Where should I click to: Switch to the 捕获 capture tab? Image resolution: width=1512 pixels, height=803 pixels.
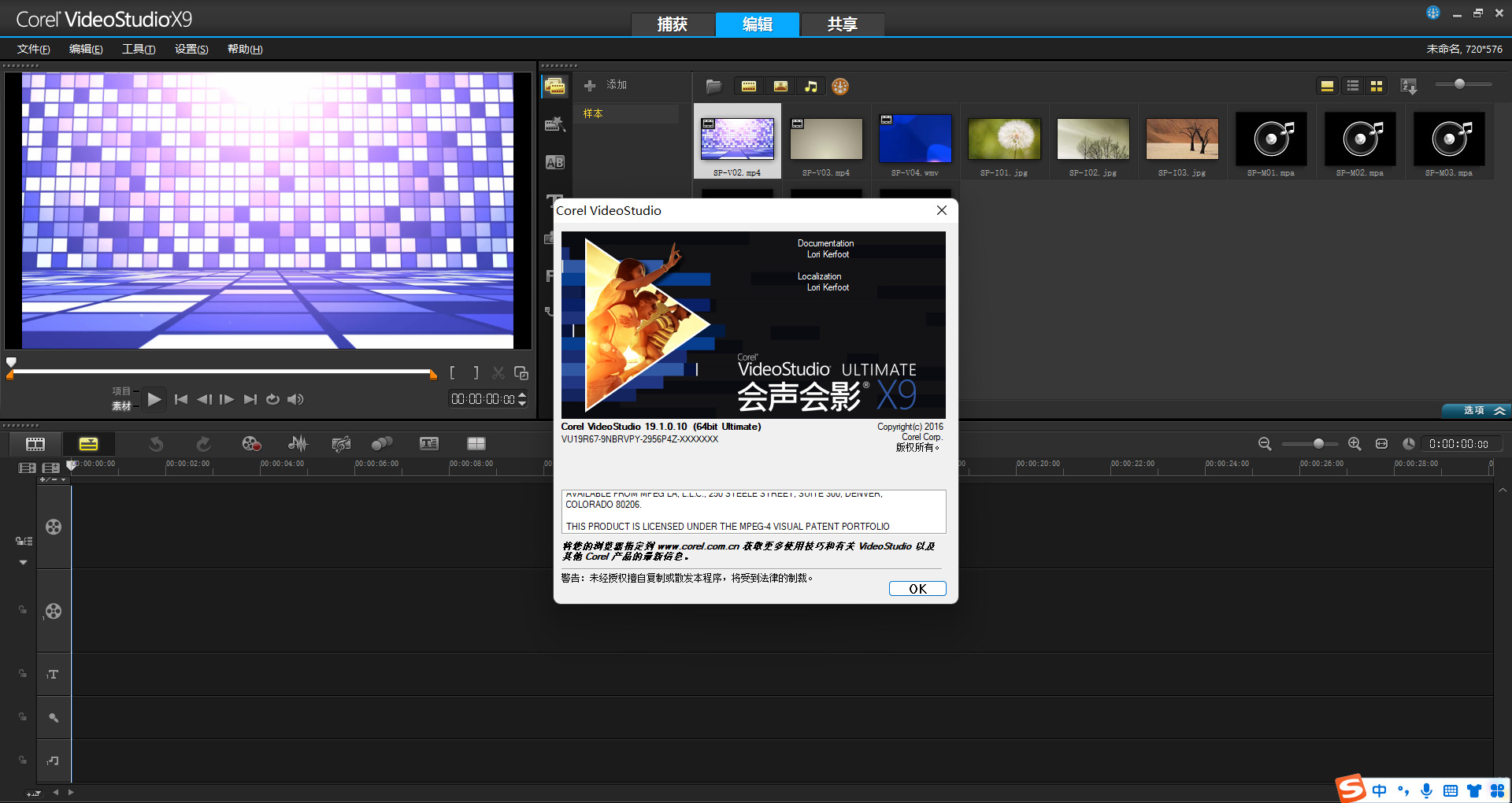(673, 24)
